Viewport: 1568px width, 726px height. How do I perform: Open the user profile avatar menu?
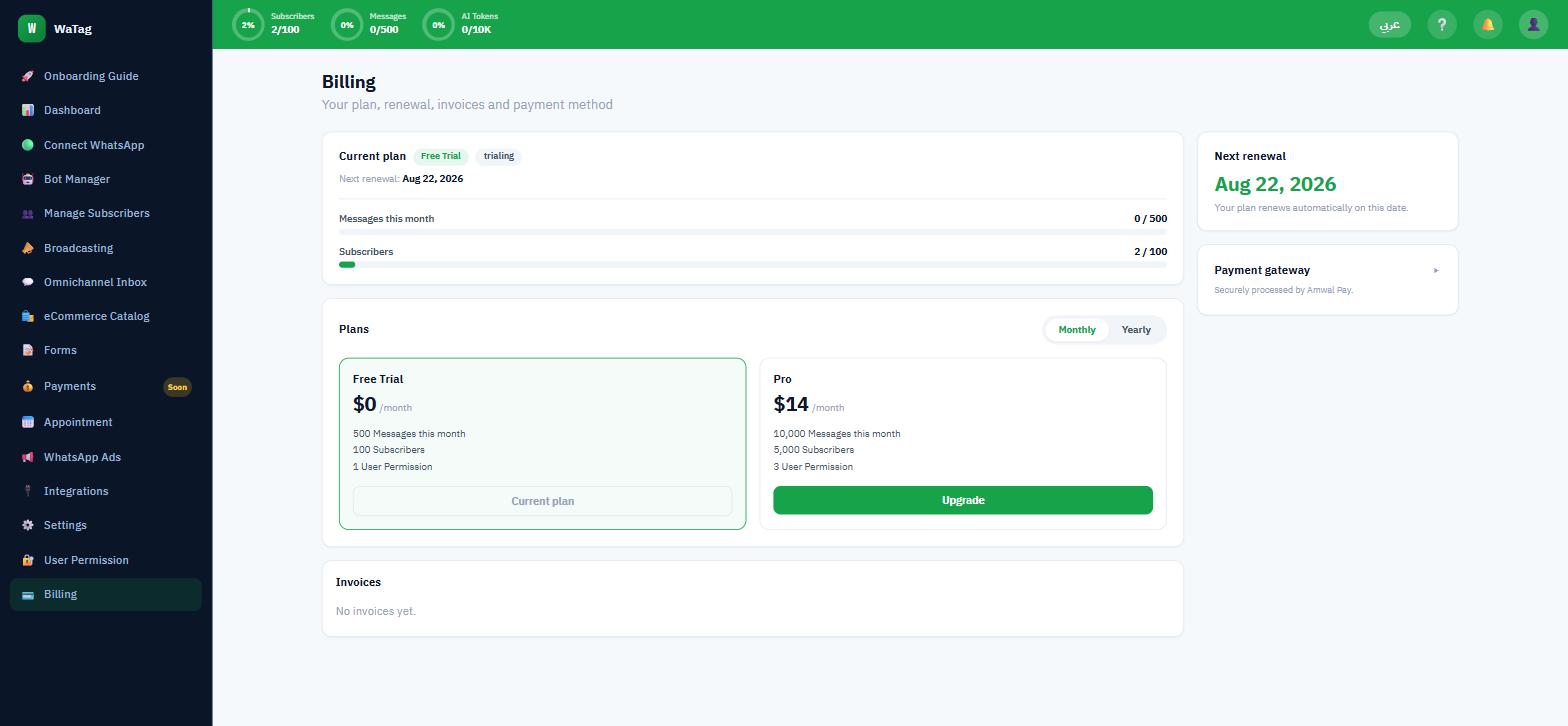point(1533,25)
